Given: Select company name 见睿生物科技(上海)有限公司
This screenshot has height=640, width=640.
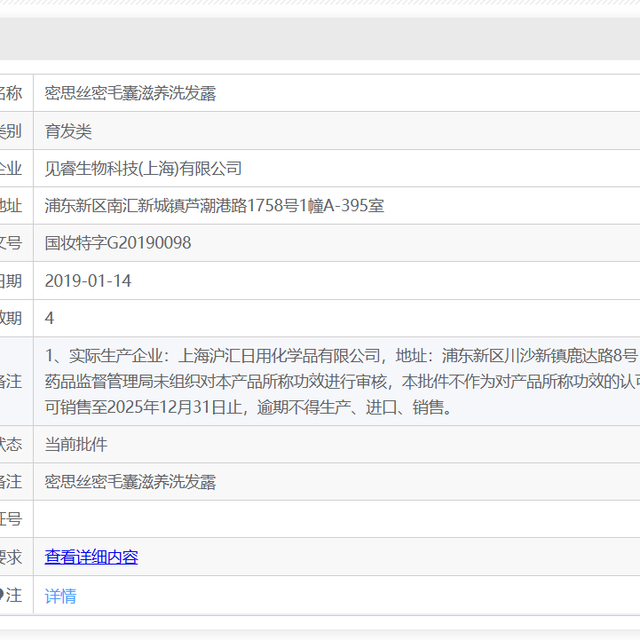Looking at the screenshot, I should pyautogui.click(x=143, y=169).
